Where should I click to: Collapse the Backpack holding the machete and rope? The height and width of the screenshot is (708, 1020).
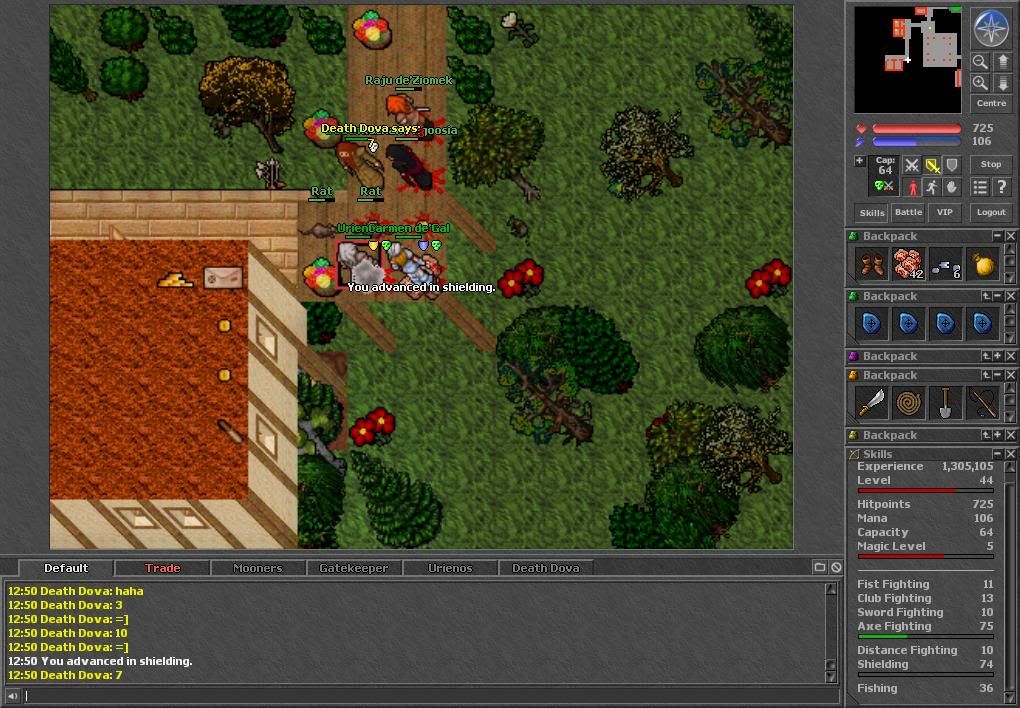997,375
